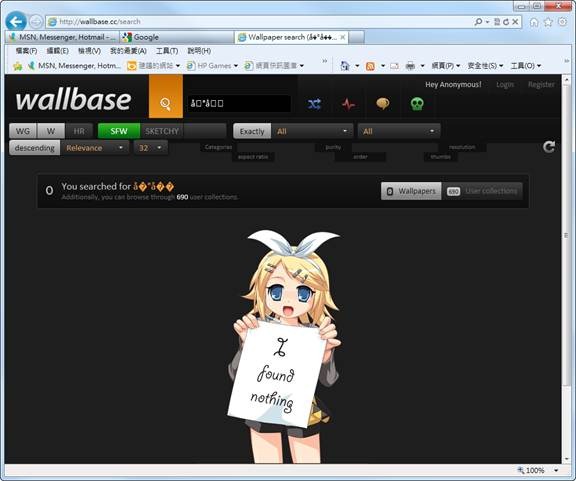Toggle the SFW purity filter
The image size is (576, 481).
pyautogui.click(x=119, y=131)
